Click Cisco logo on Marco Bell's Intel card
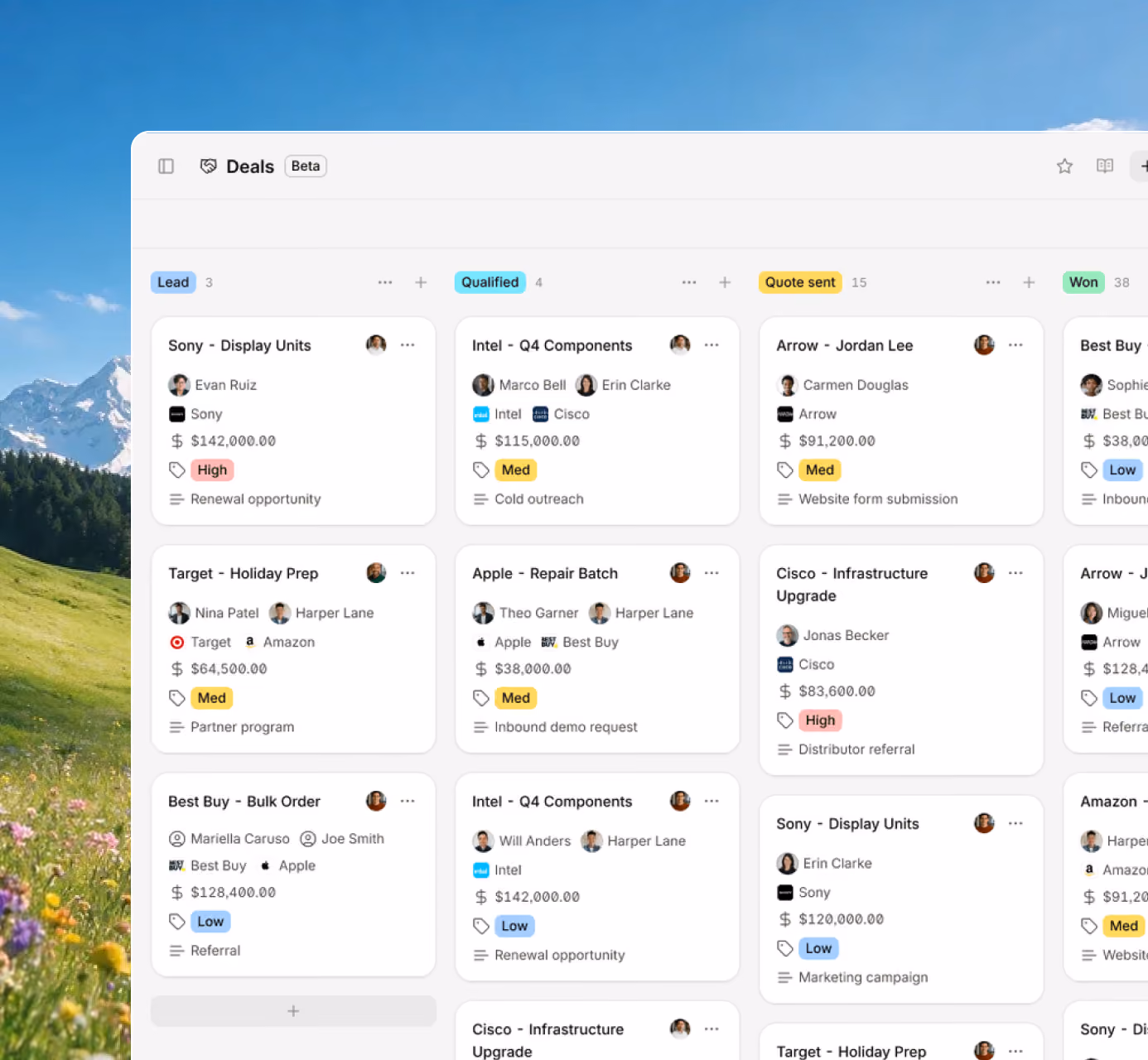 [540, 414]
